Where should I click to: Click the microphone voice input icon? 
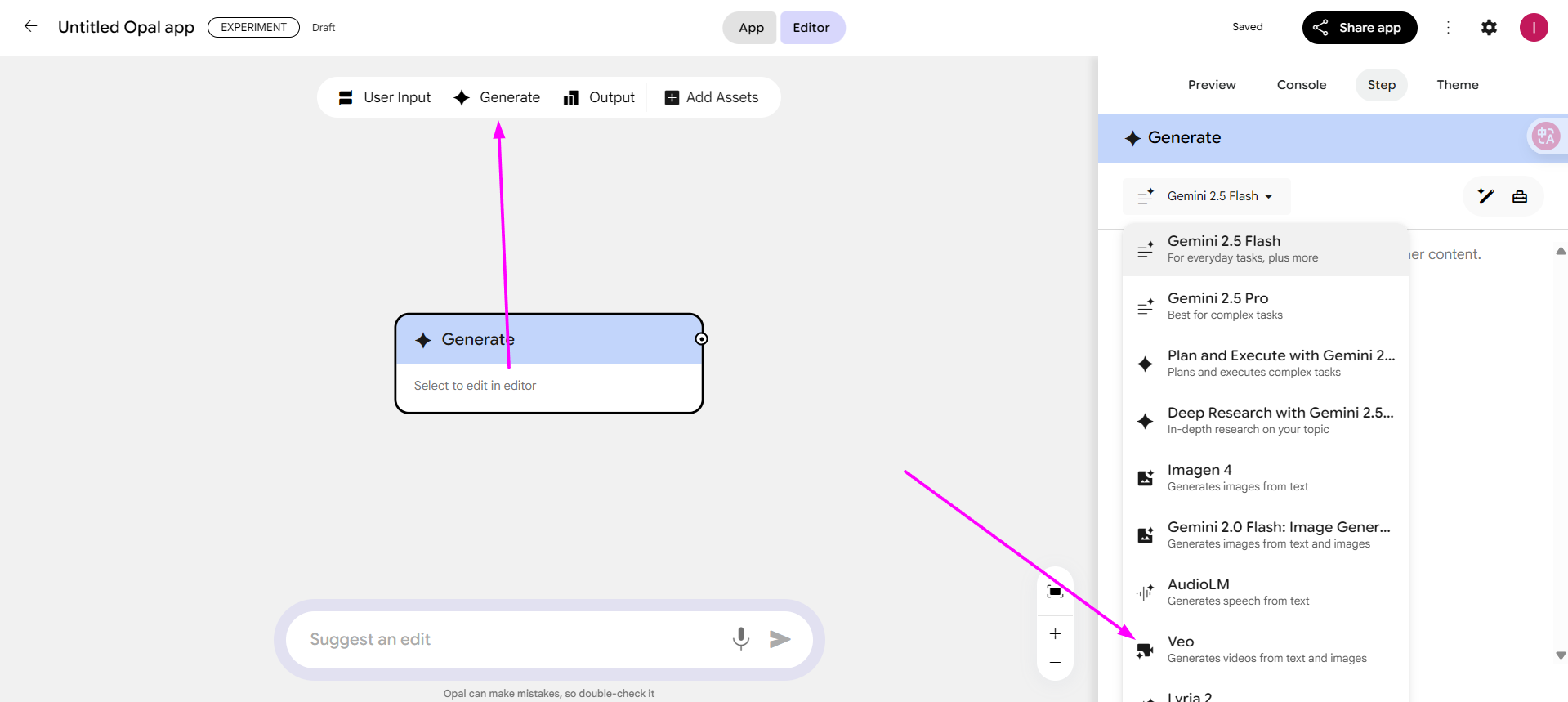point(741,639)
